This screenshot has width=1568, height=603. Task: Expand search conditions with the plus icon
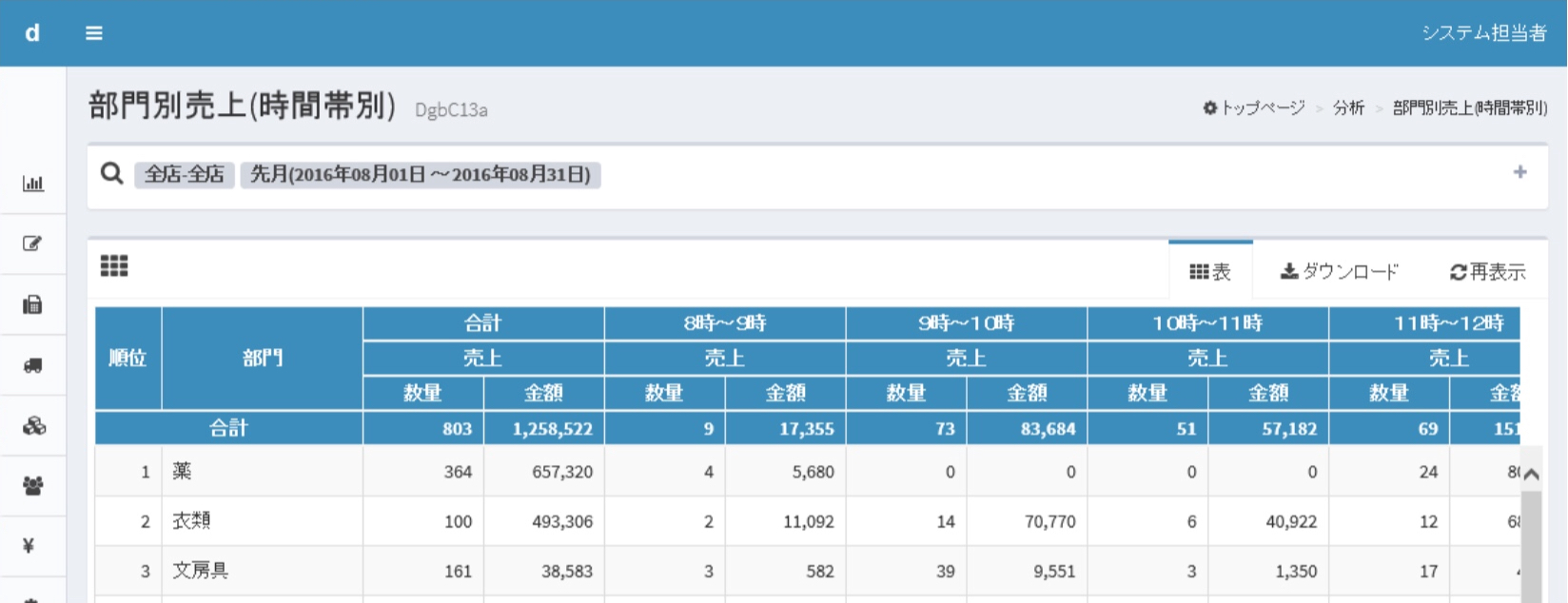point(1520,172)
